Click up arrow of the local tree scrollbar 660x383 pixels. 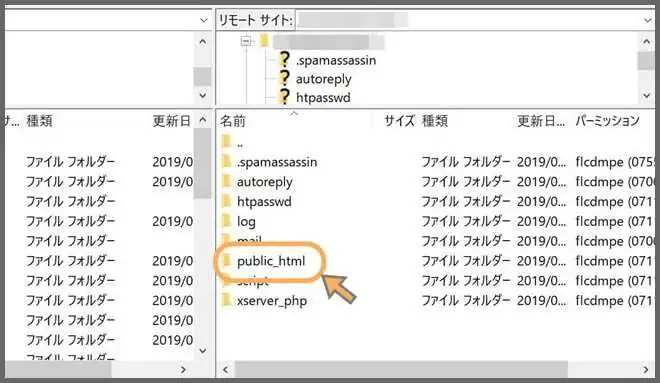point(202,41)
